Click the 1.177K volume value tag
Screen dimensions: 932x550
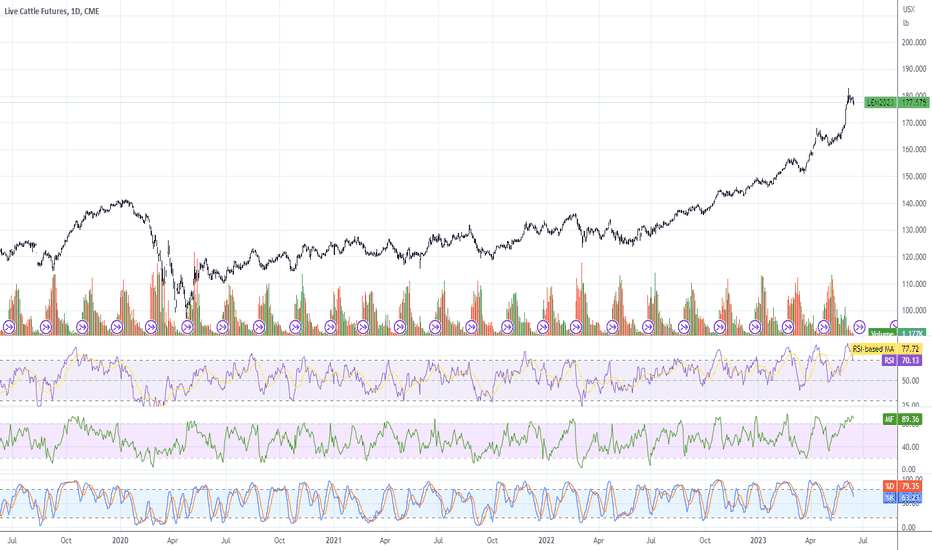[x=911, y=333]
